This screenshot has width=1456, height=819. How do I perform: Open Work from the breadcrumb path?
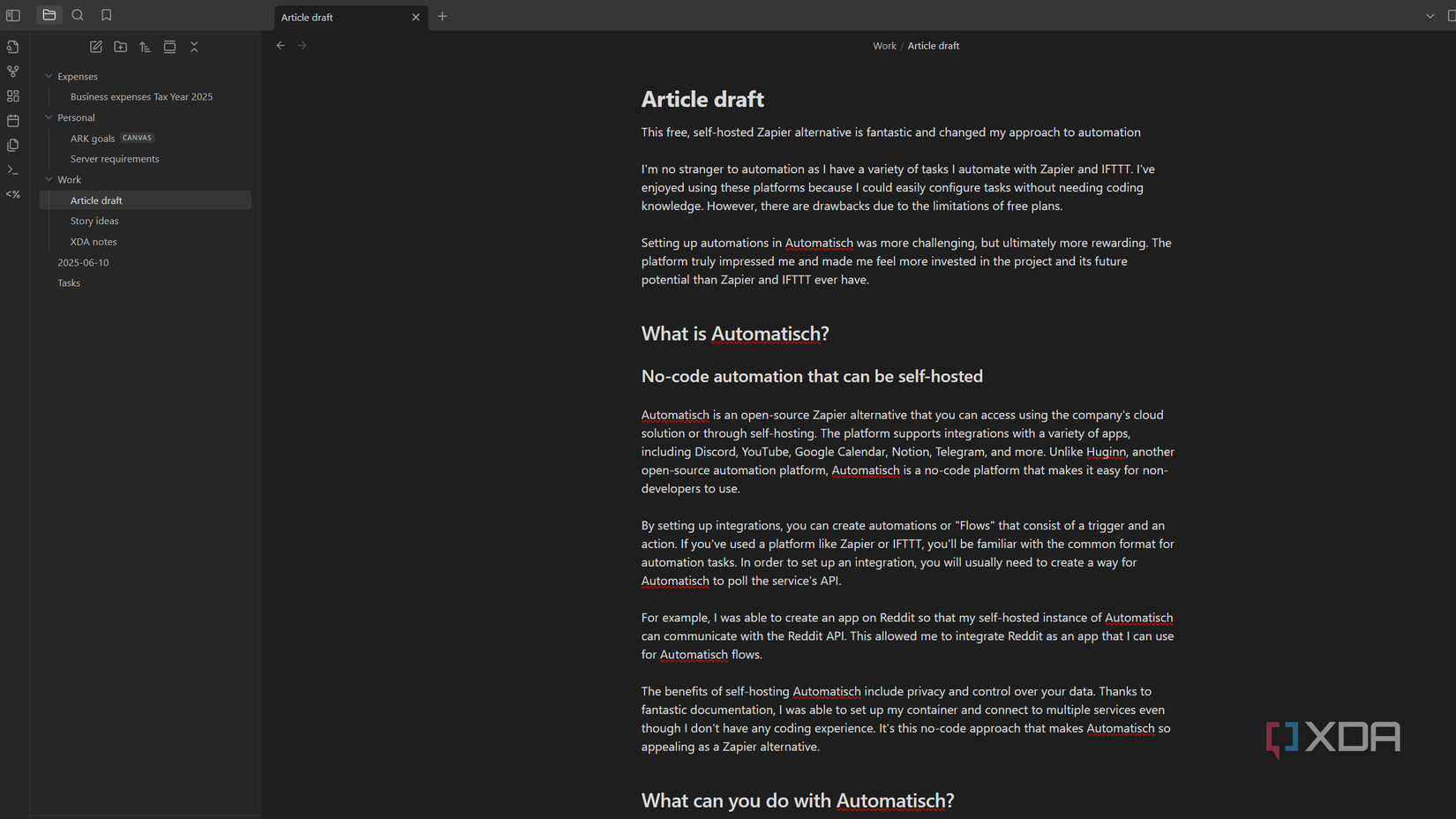point(884,45)
